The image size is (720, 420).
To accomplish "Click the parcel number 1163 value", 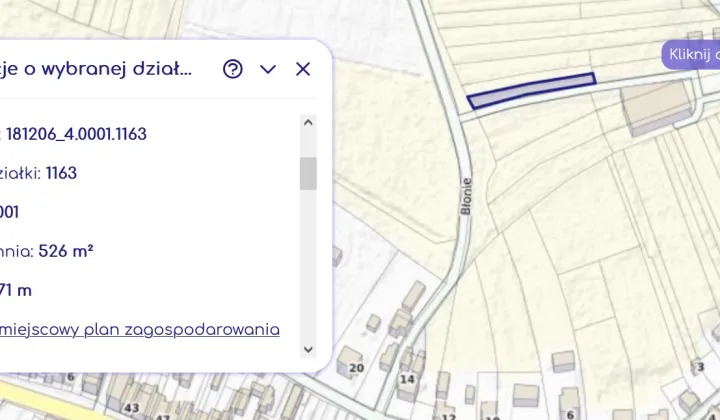I will (x=62, y=173).
